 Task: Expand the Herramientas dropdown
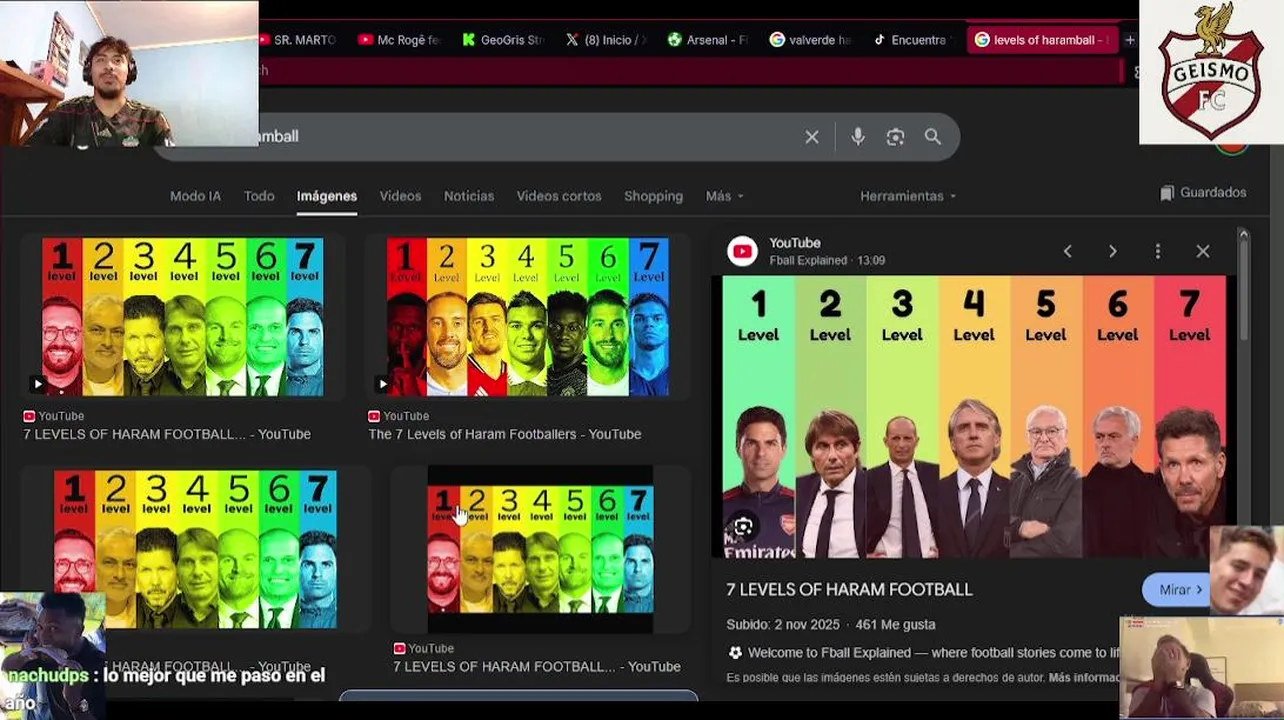908,196
